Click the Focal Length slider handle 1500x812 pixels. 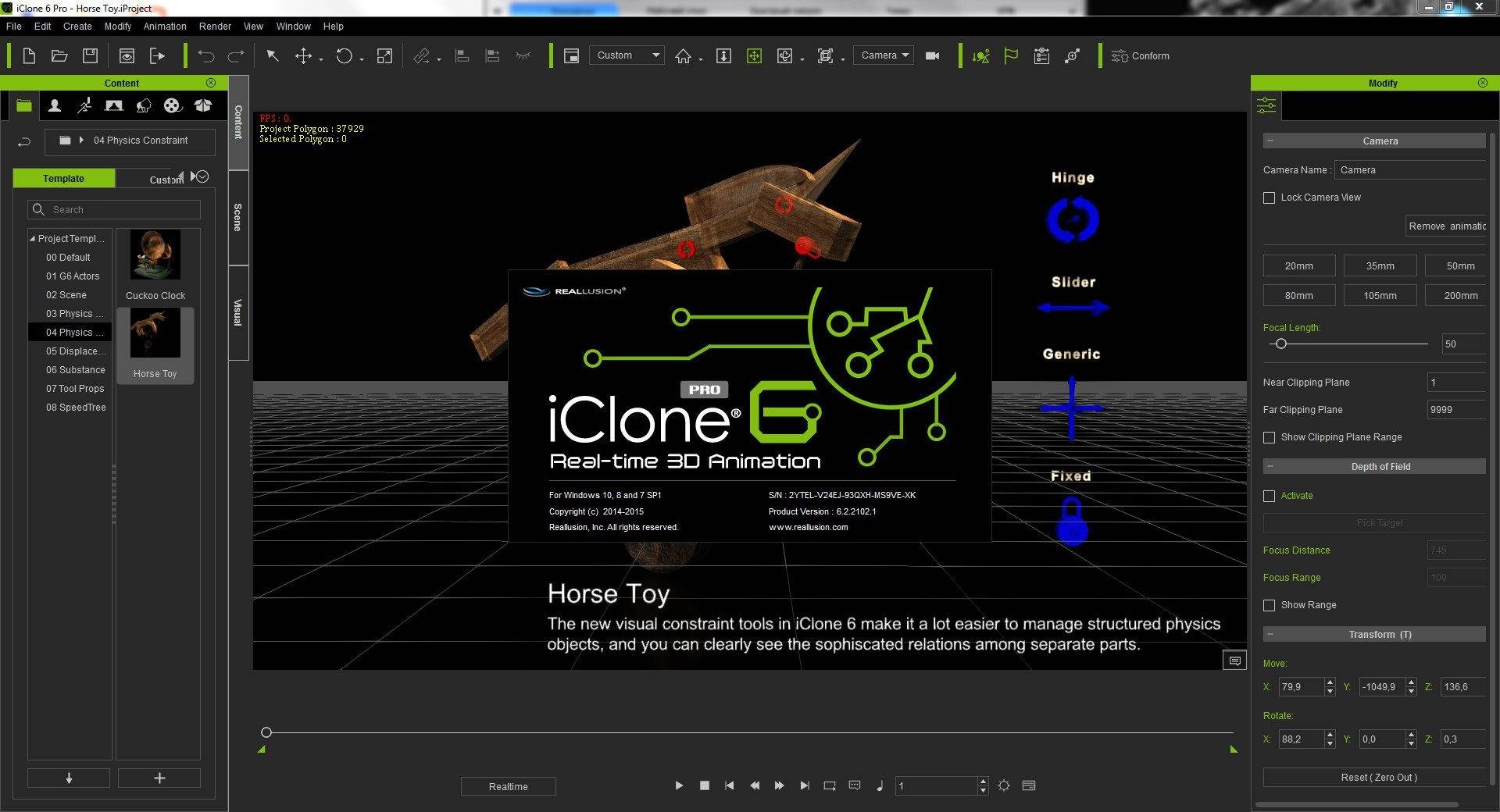coord(1280,344)
